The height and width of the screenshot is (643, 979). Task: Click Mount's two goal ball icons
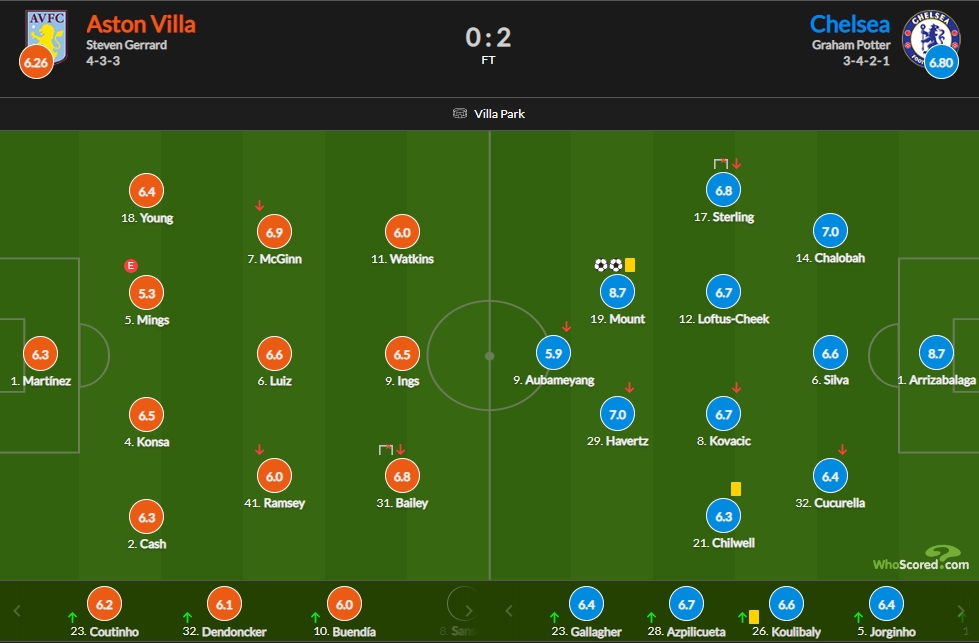tap(608, 265)
